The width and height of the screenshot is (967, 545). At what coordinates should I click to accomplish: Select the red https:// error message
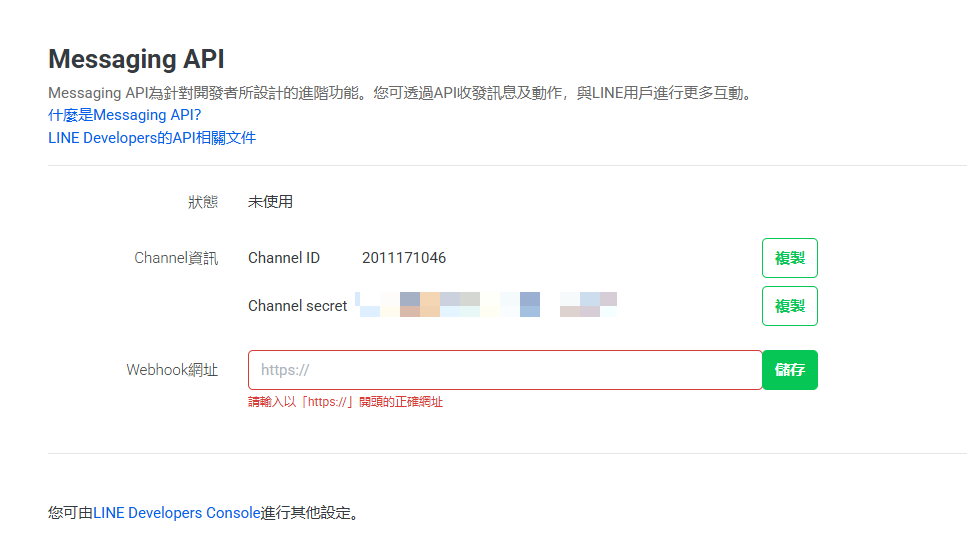tap(345, 402)
